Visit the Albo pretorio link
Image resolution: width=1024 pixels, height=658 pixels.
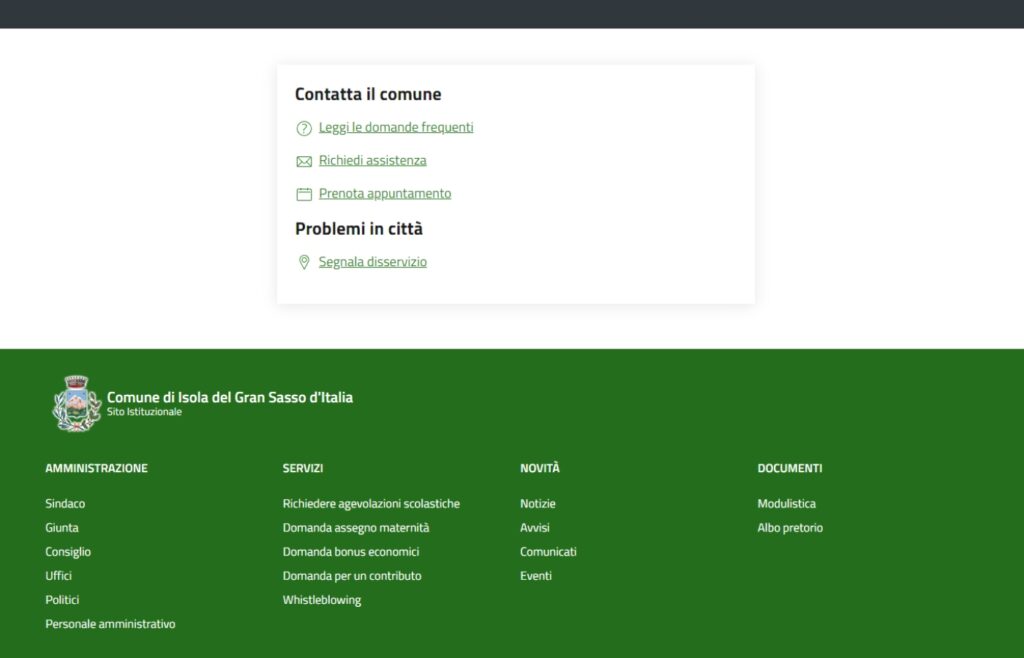point(790,528)
